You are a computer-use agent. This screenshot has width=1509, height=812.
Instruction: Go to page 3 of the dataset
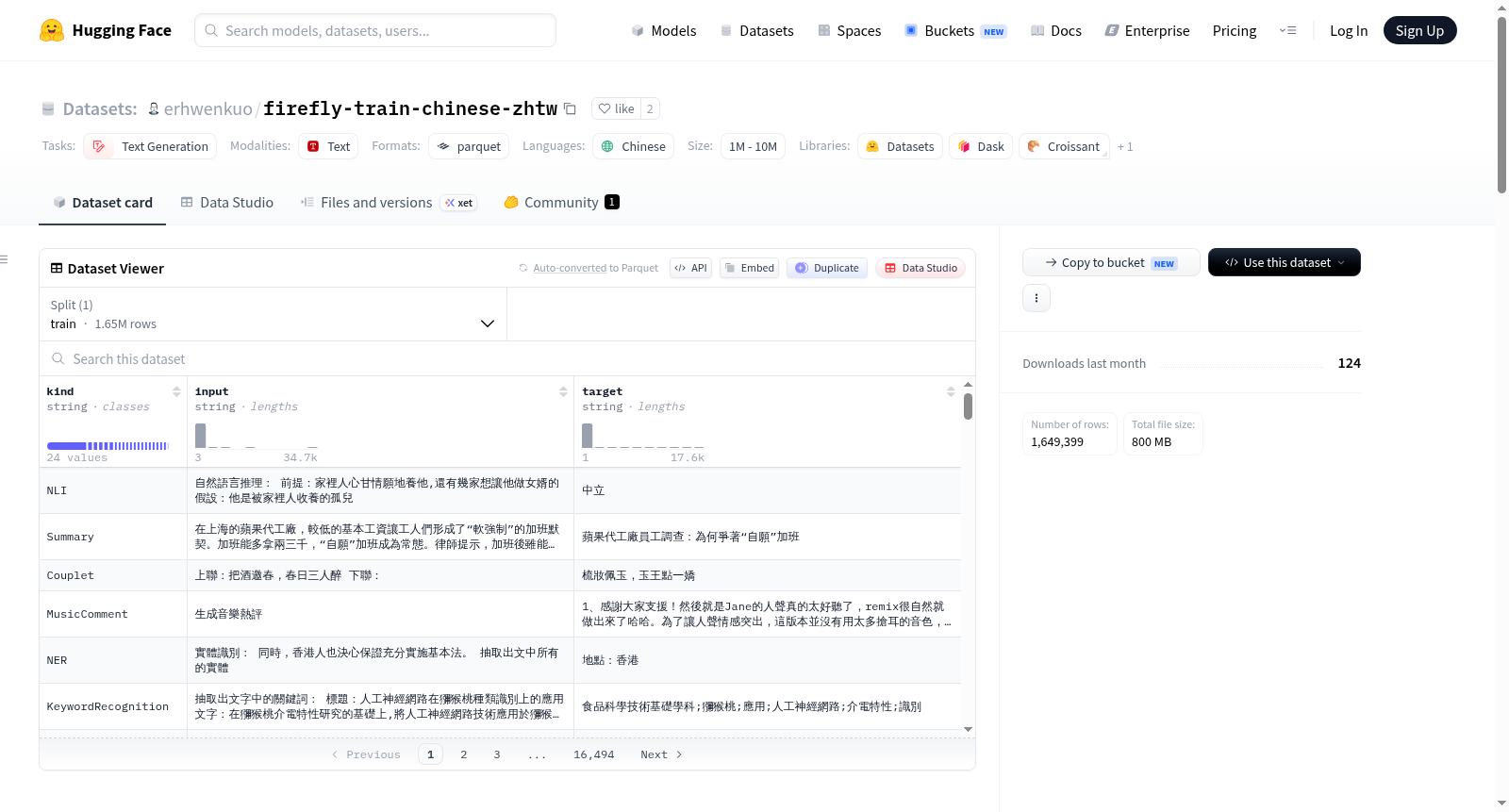(497, 754)
